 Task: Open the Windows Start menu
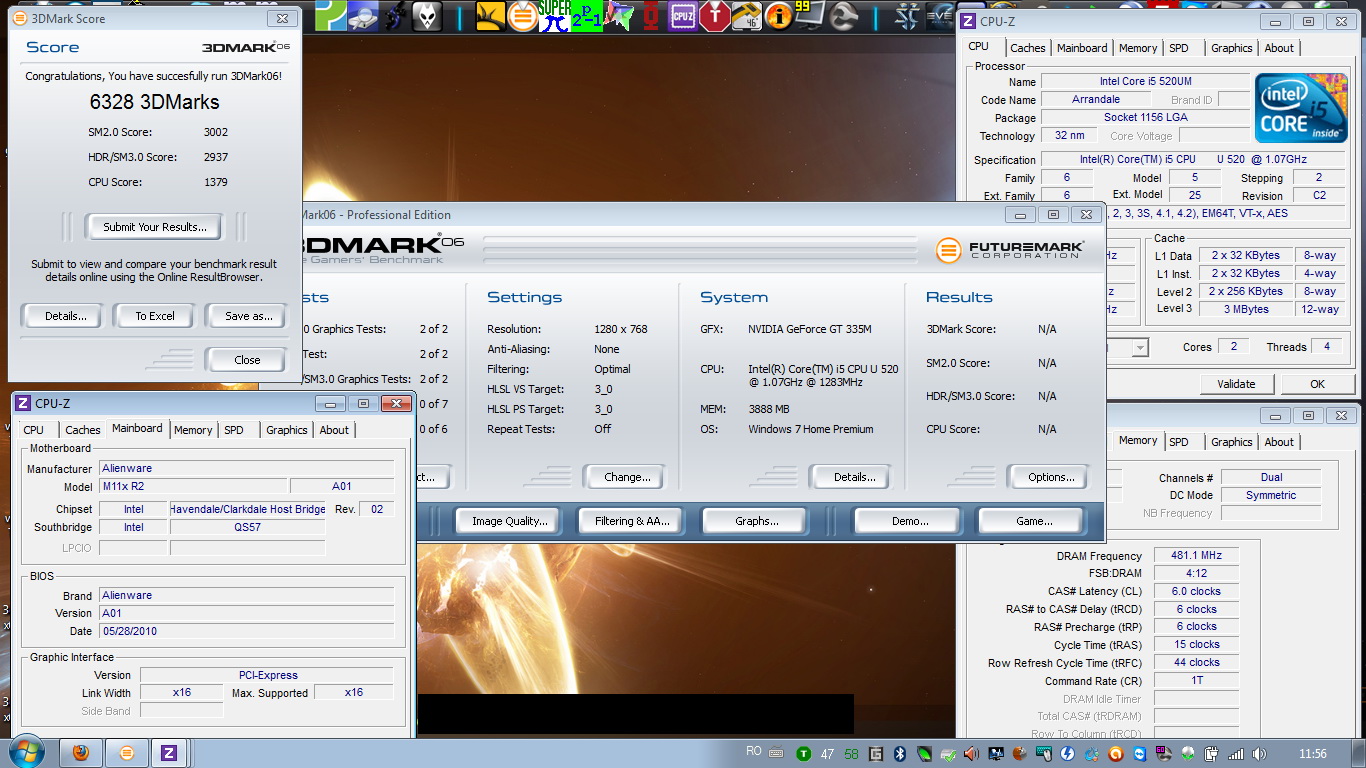tap(25, 752)
